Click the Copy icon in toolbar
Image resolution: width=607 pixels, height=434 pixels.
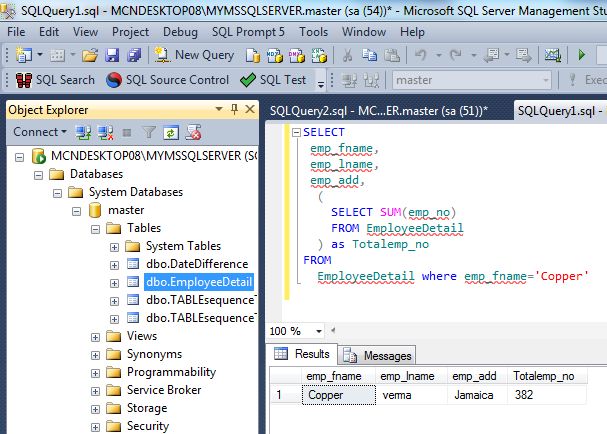pos(369,55)
